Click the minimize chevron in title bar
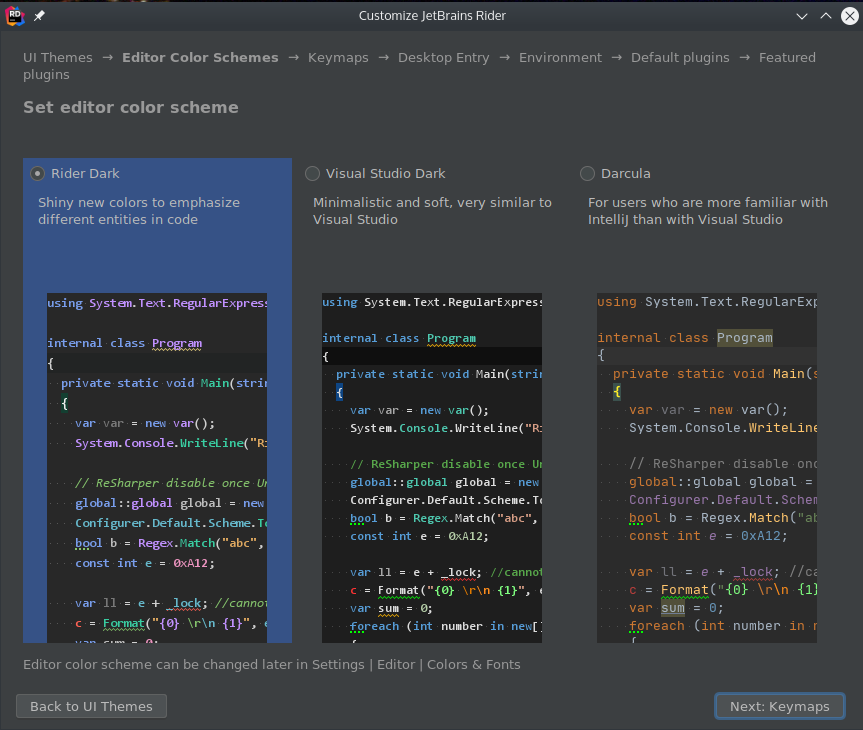 (802, 16)
